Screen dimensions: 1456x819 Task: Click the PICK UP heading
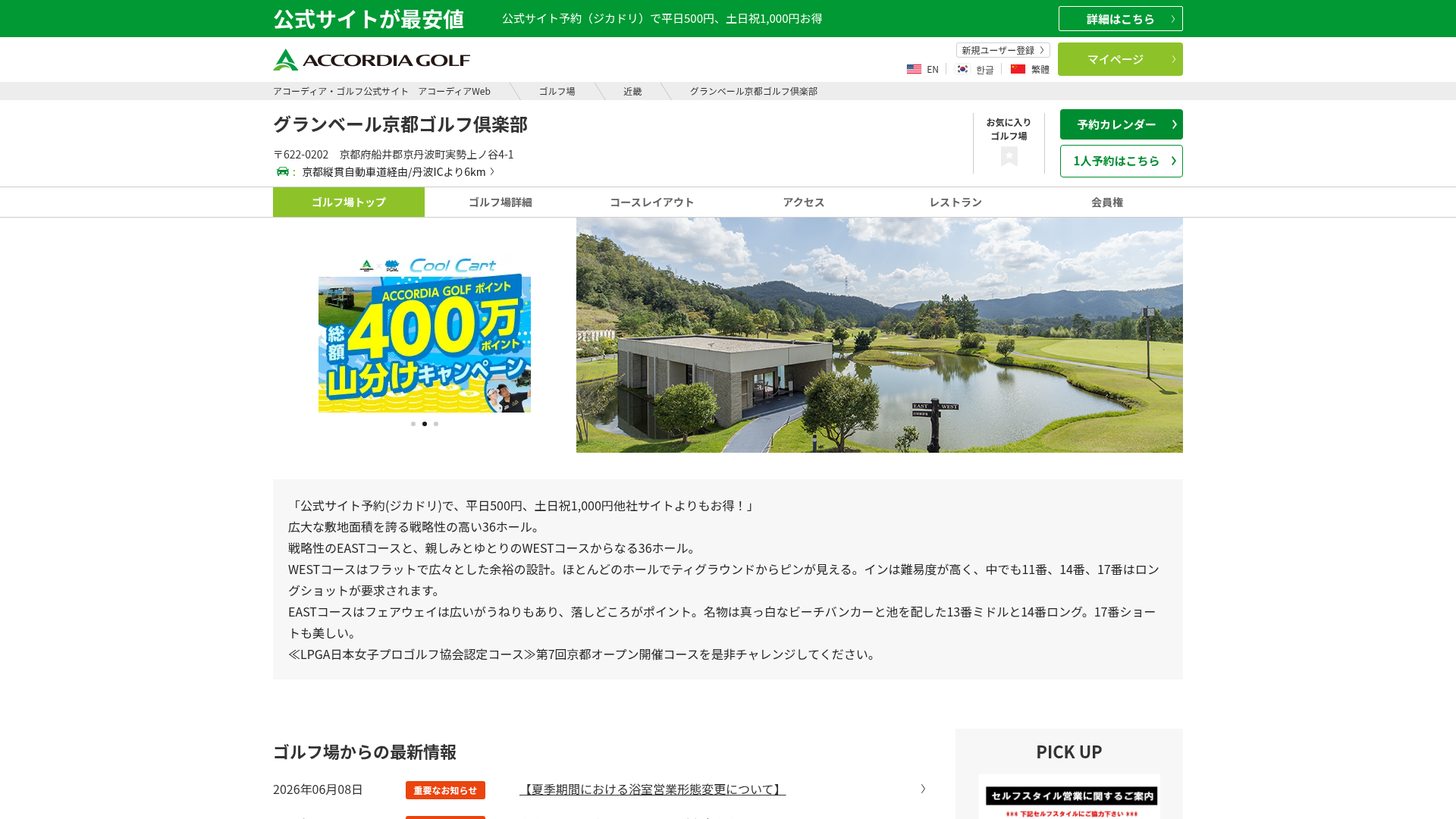point(1069,752)
